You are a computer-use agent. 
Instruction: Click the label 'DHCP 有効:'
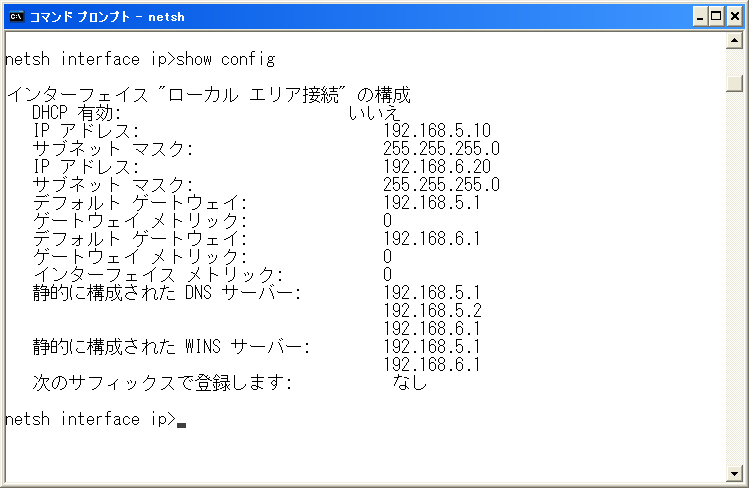(x=76, y=113)
